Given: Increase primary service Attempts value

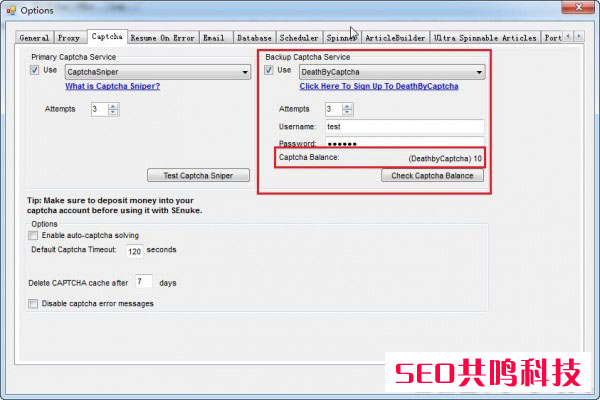Looking at the screenshot, I should (x=113, y=106).
